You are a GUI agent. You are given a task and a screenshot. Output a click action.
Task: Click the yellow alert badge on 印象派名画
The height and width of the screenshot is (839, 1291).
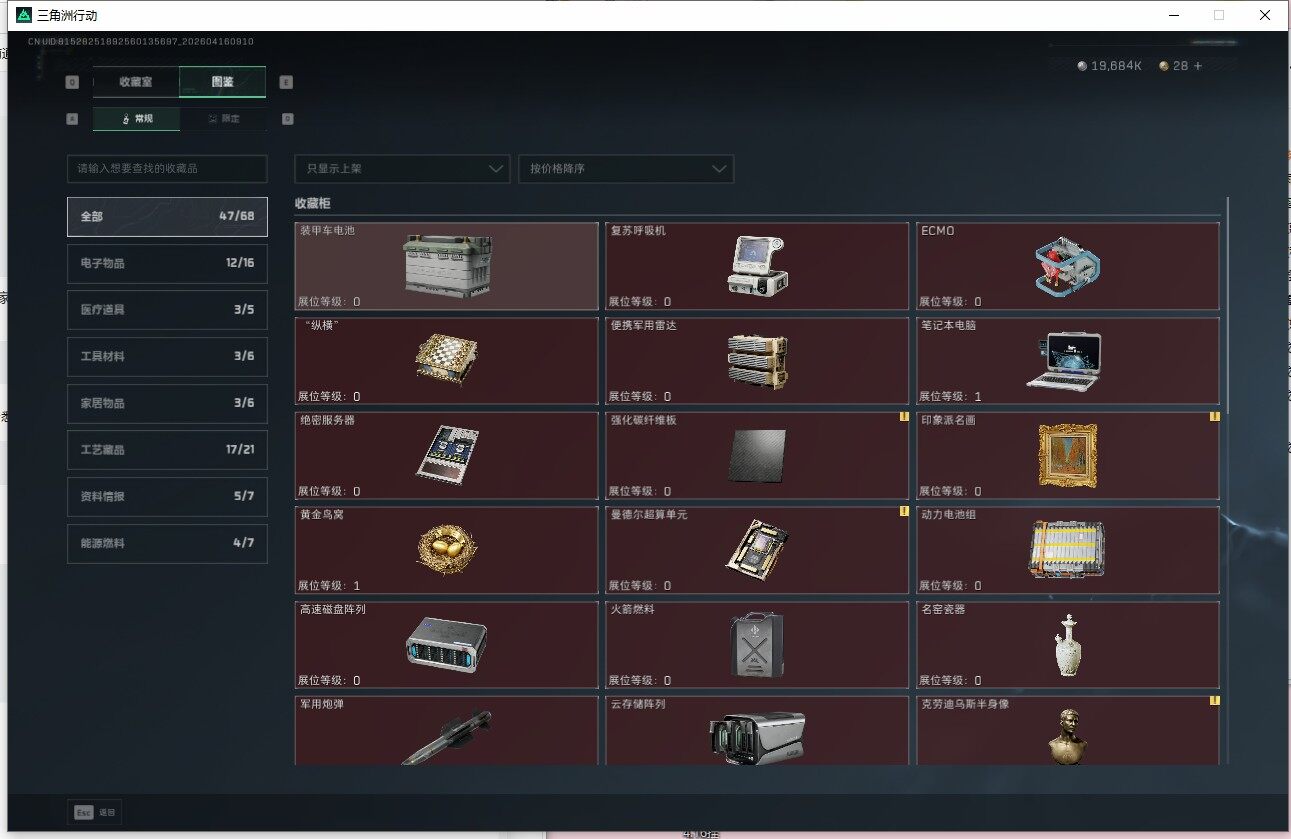(x=1215, y=416)
